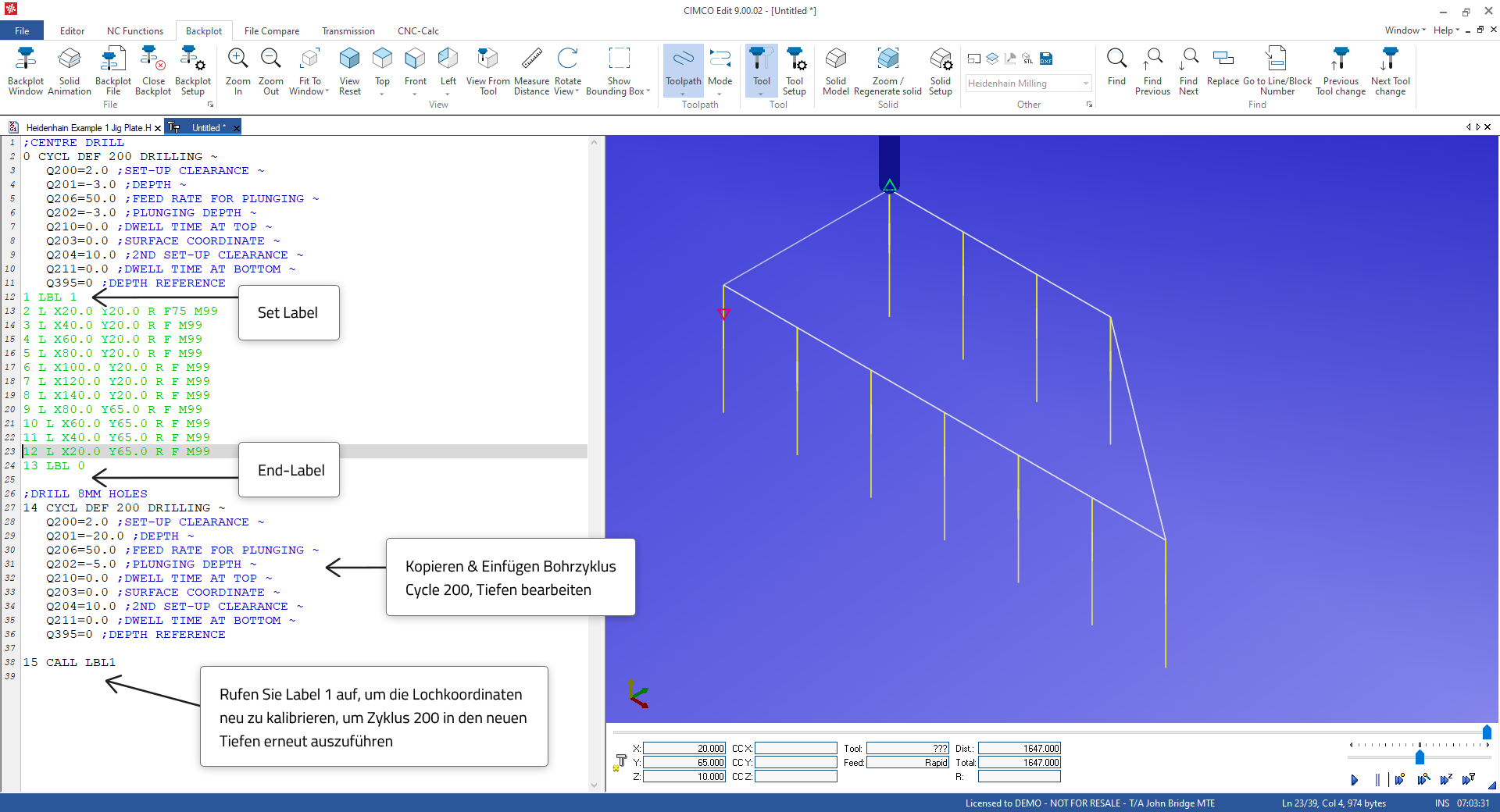The height and width of the screenshot is (812, 1500).
Task: Zoom In on the backplot view
Action: click(x=238, y=71)
